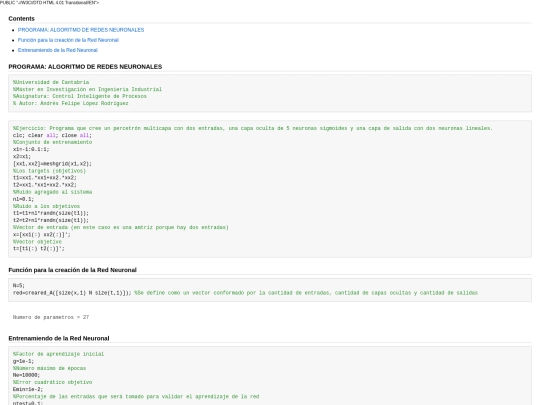Click the code line n1=0.1;
The height and width of the screenshot is (405, 540).
pyautogui.click(x=23, y=199)
